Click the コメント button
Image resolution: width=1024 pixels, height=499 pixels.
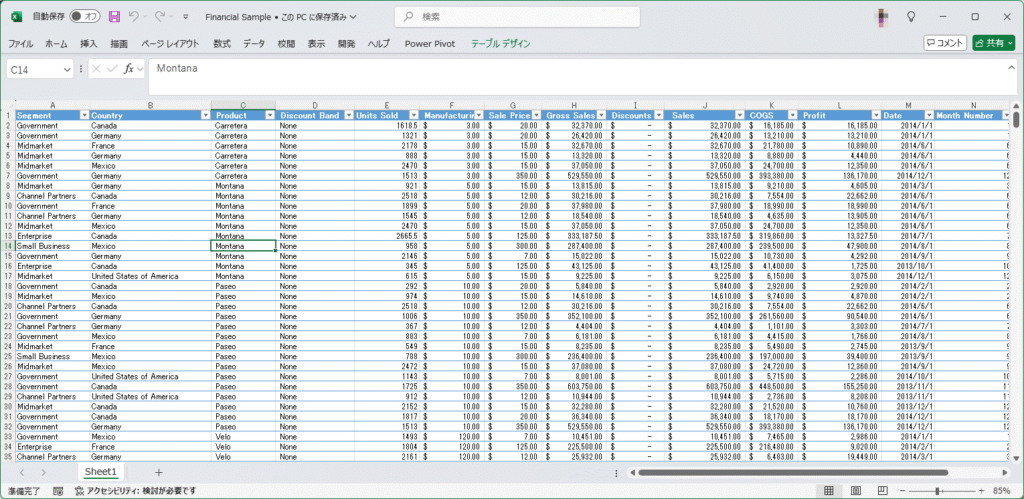(945, 43)
